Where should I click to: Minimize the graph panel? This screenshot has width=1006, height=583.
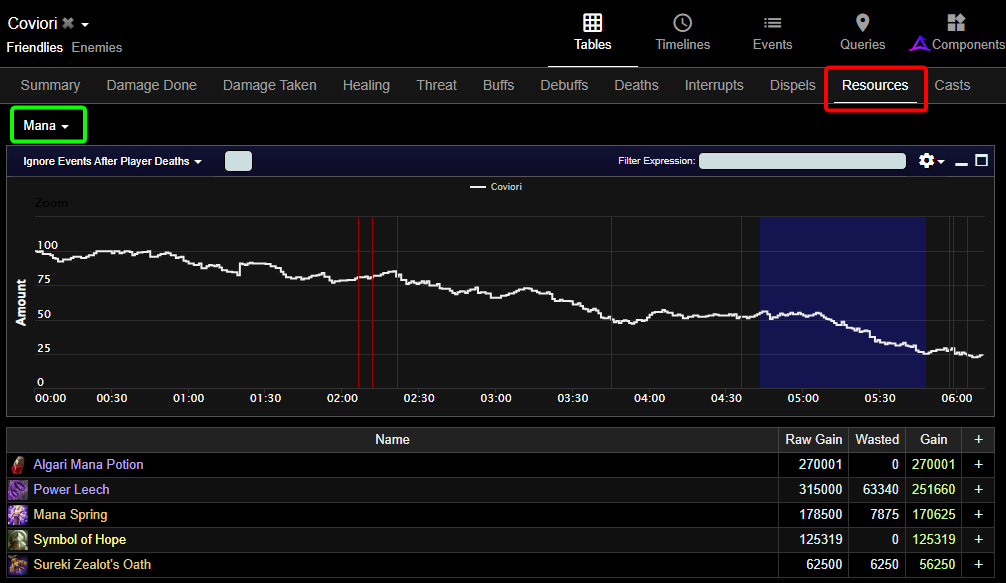pyautogui.click(x=960, y=164)
